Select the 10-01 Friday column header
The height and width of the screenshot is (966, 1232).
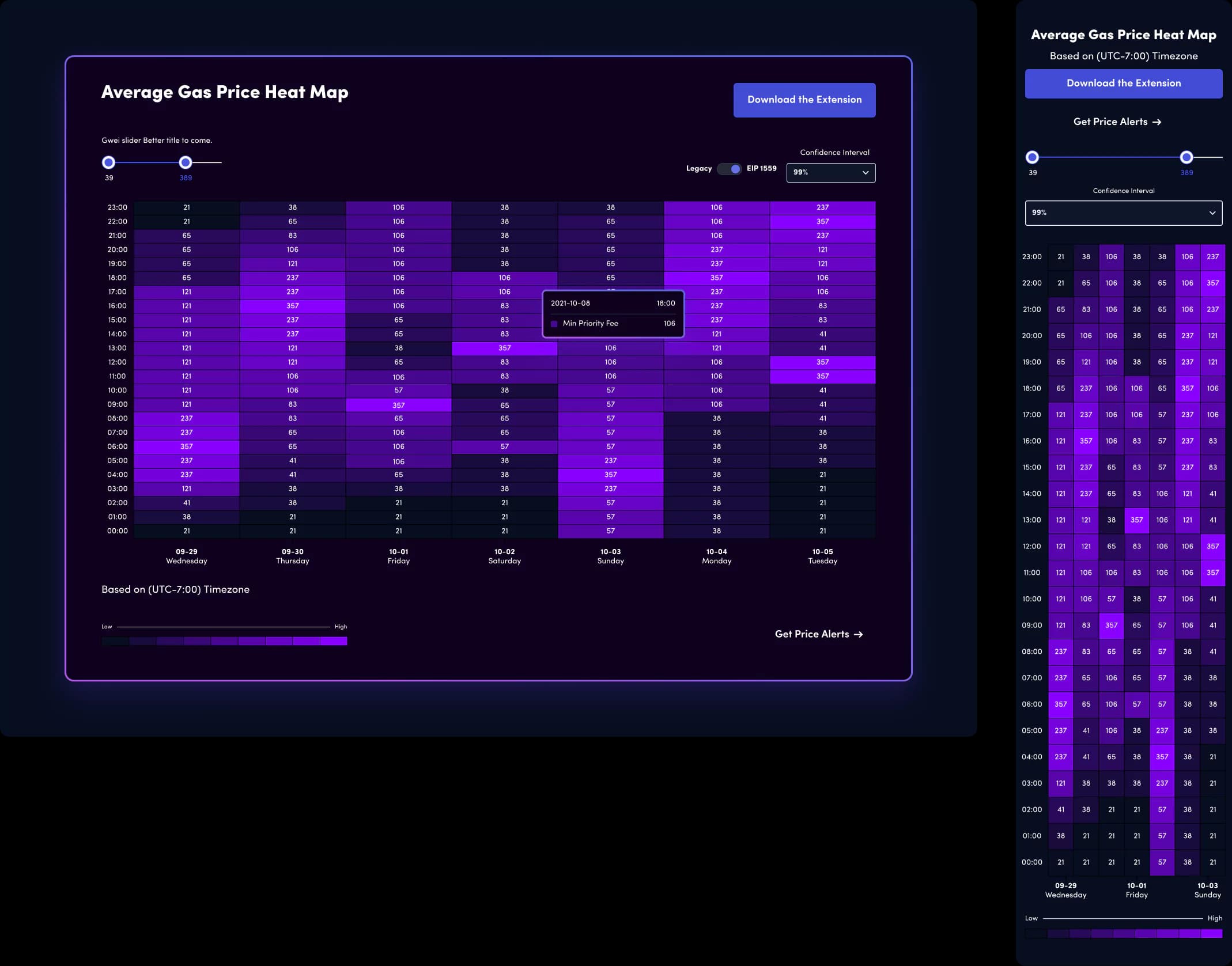(x=398, y=556)
